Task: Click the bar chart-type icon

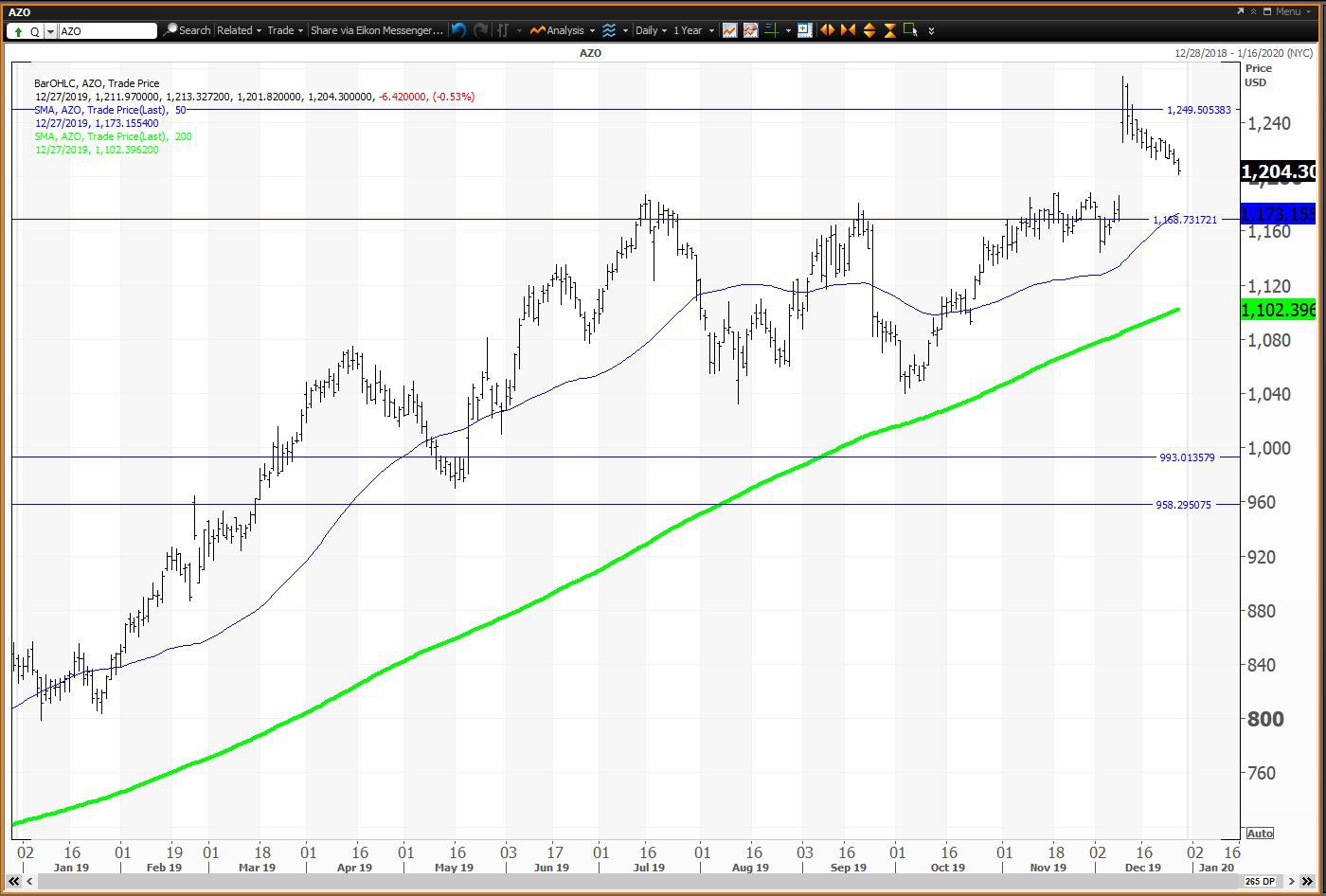Action: 503,30
